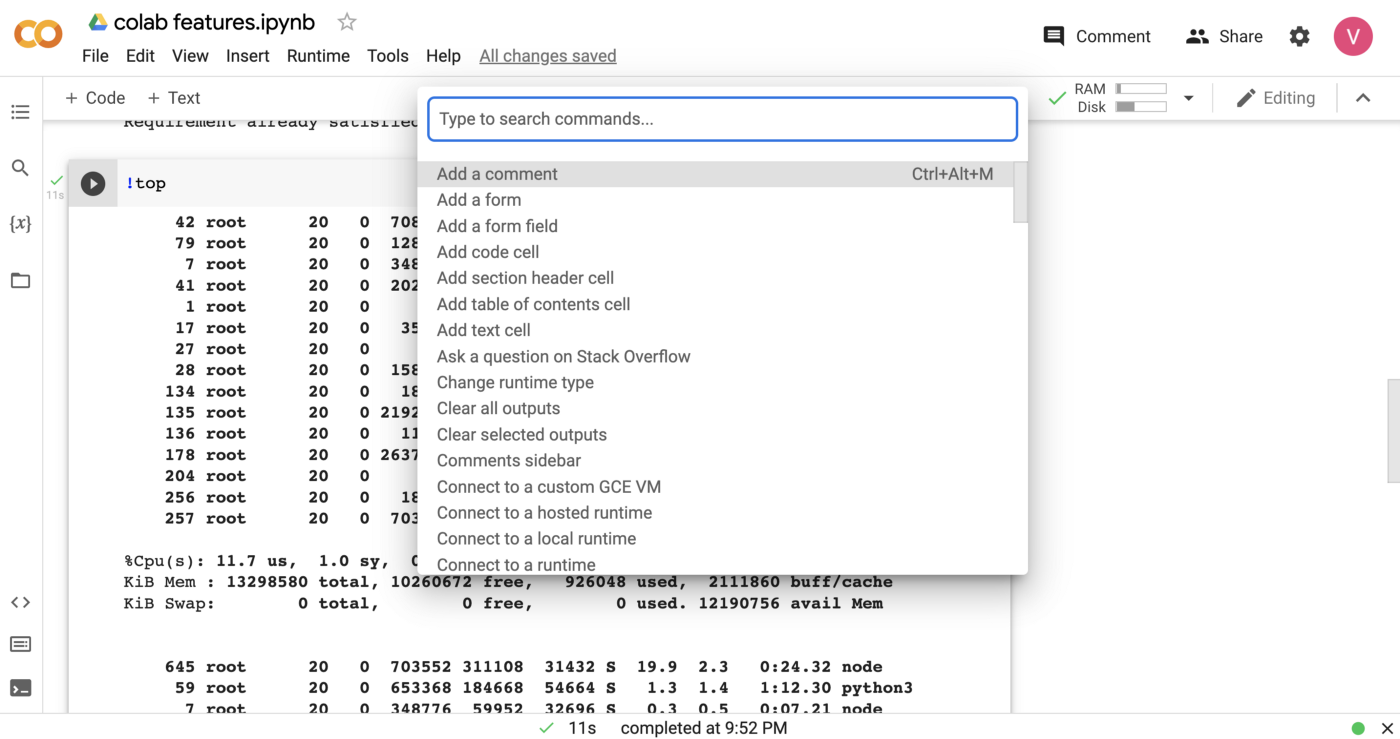Click the !top code text
The width and height of the screenshot is (1400, 739).
tap(146, 183)
